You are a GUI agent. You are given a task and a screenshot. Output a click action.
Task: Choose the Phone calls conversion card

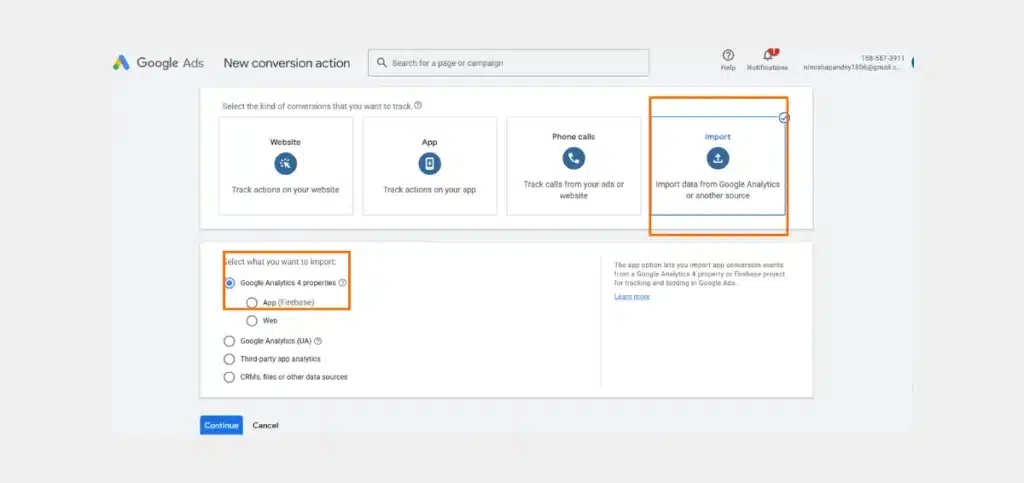pos(573,166)
